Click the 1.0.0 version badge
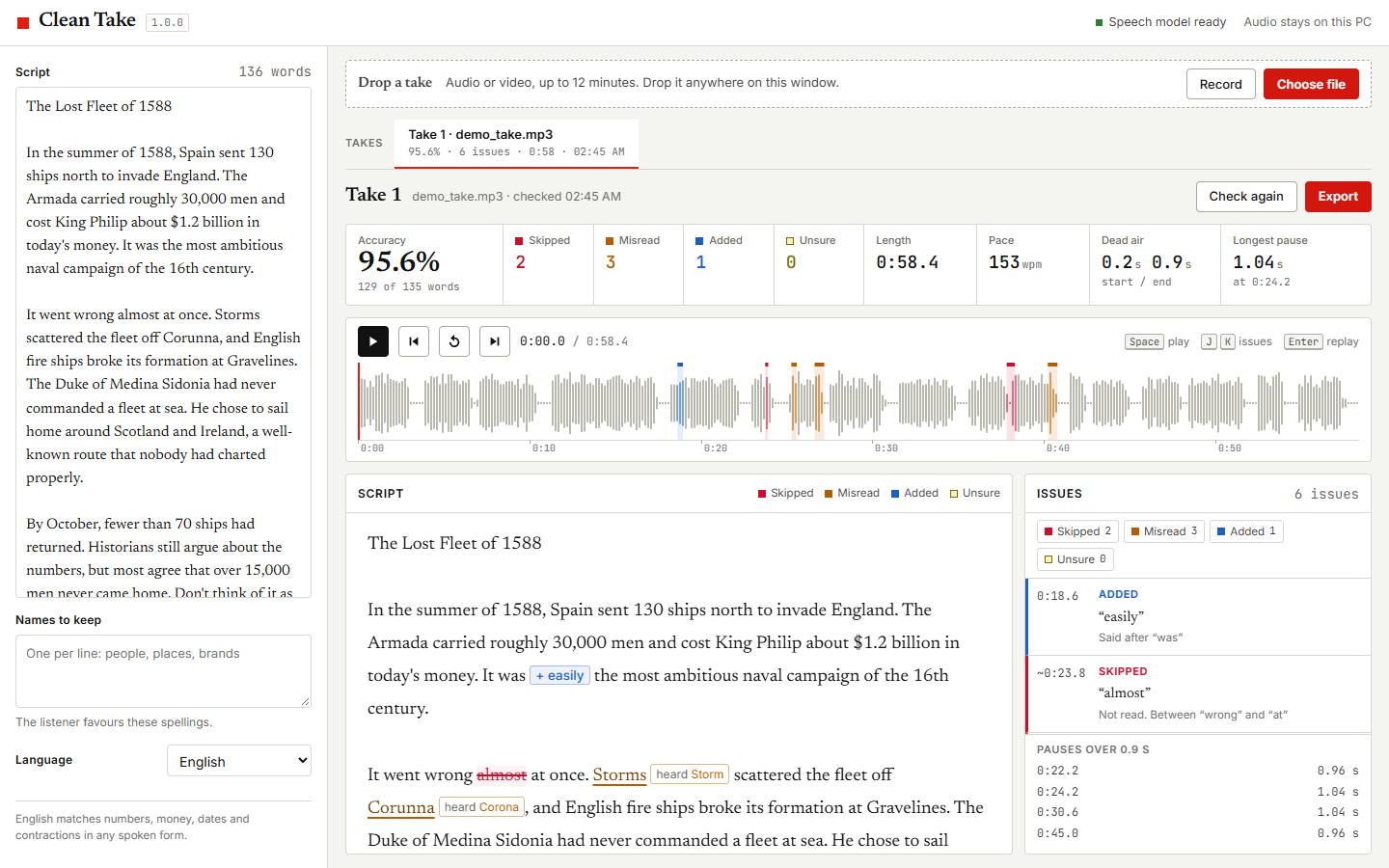1389x868 pixels. click(x=167, y=22)
